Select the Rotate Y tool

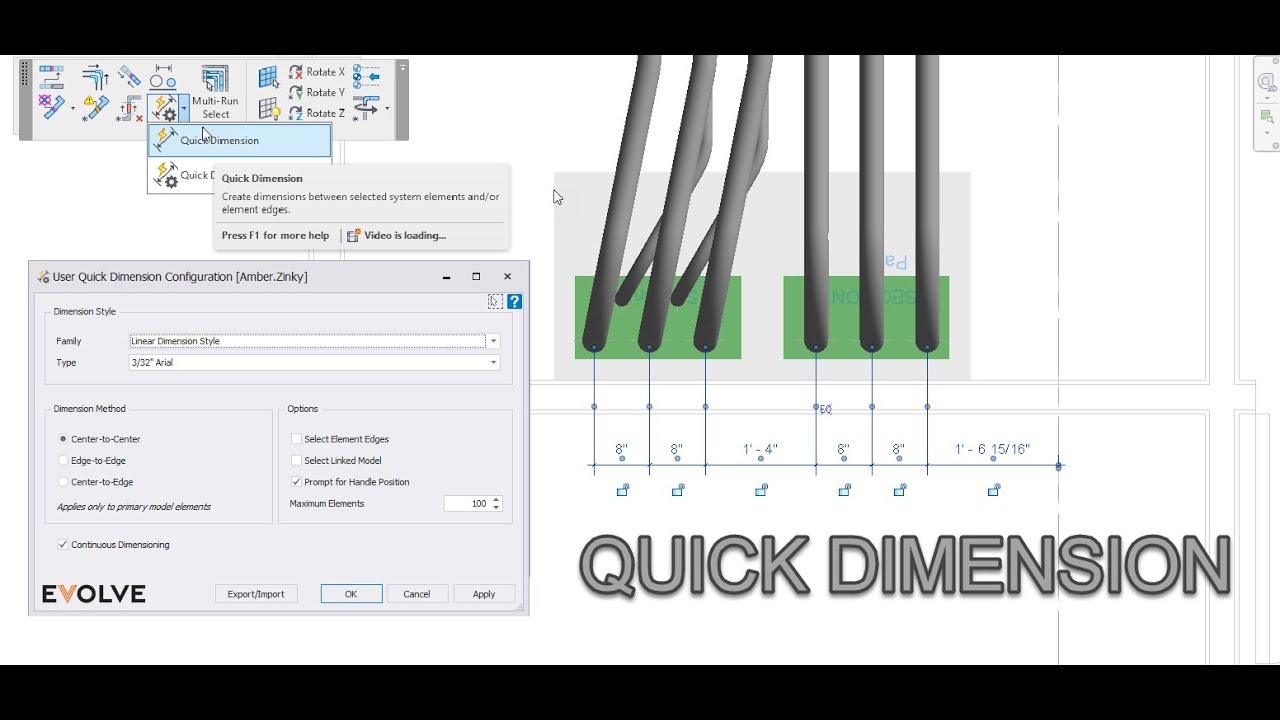[x=317, y=92]
